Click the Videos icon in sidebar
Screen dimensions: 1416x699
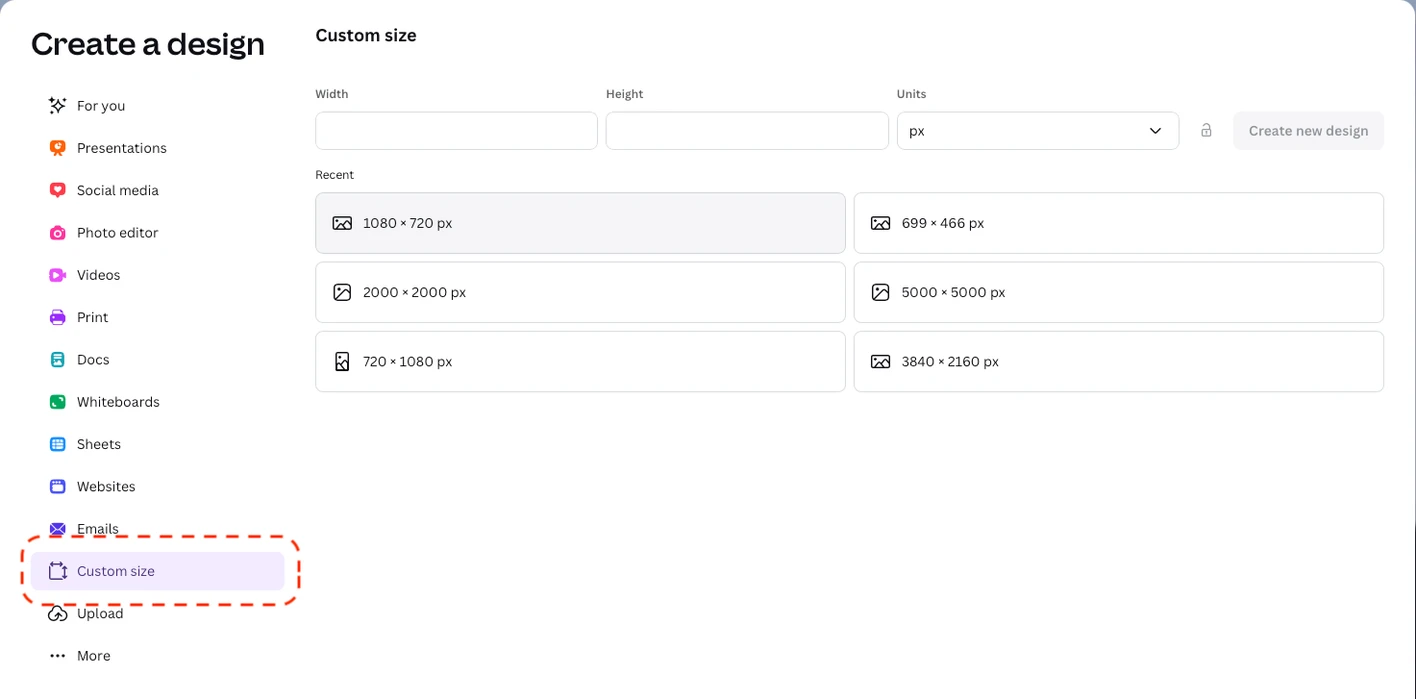tap(58, 275)
